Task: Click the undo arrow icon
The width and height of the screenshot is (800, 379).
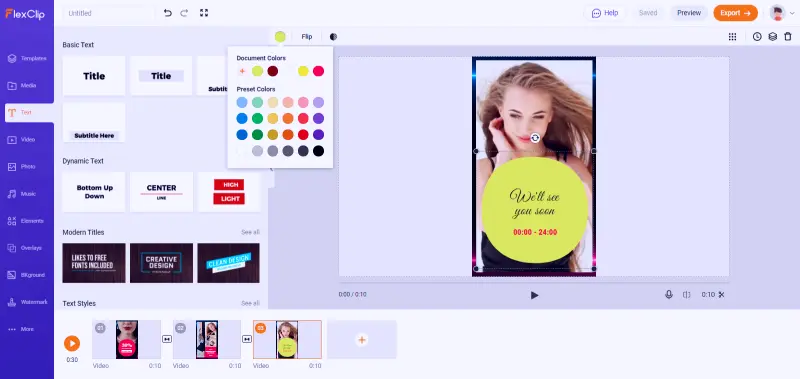Action: tap(167, 13)
